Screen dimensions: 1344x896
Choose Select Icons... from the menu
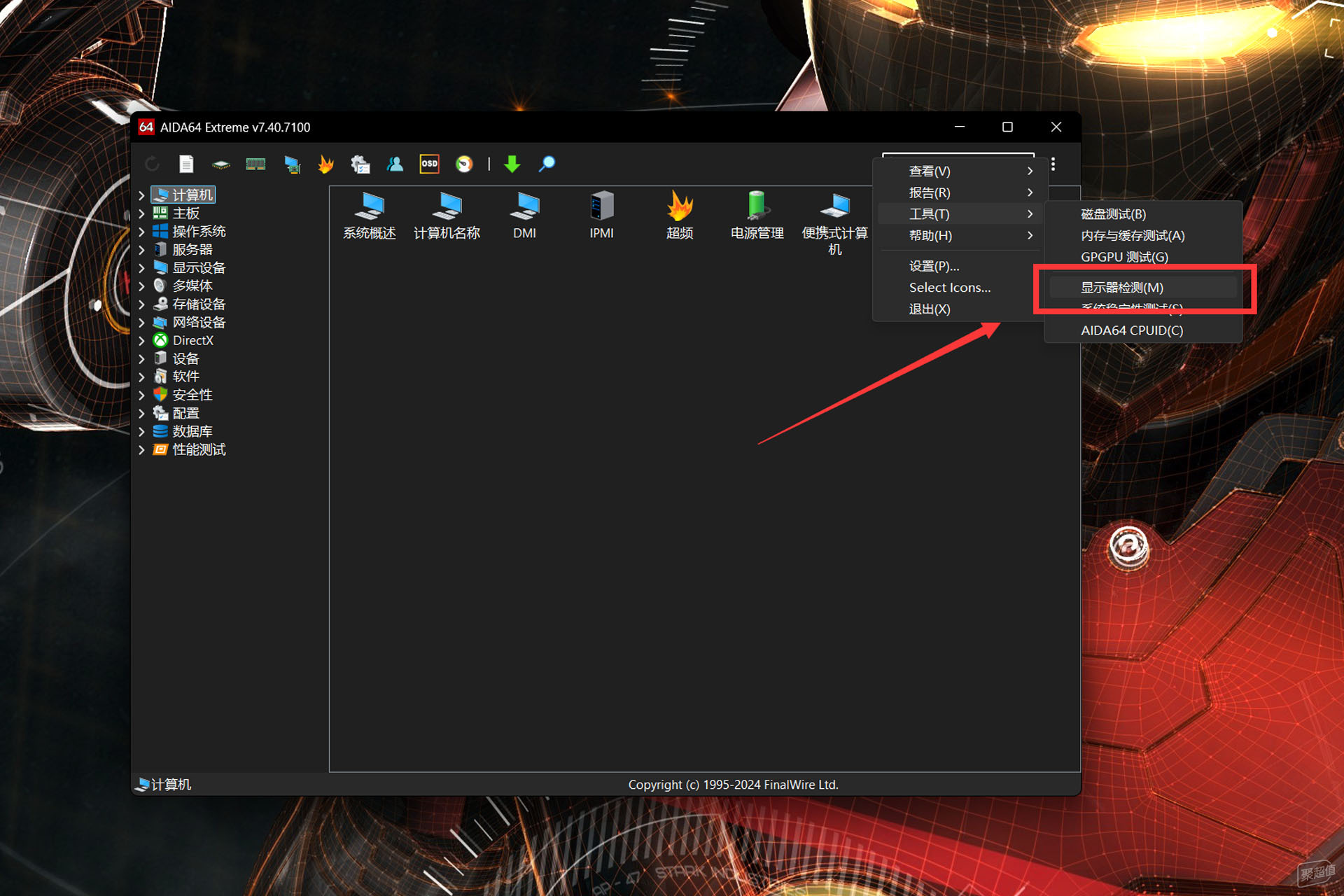coord(958,288)
